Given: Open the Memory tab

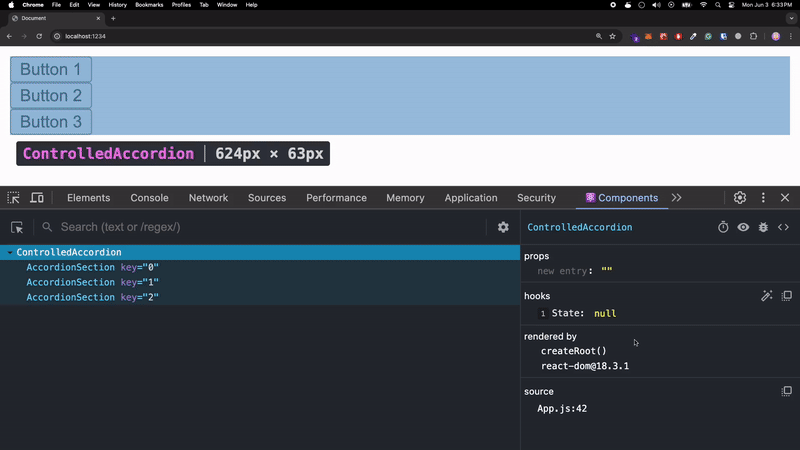Looking at the screenshot, I should click(x=405, y=198).
